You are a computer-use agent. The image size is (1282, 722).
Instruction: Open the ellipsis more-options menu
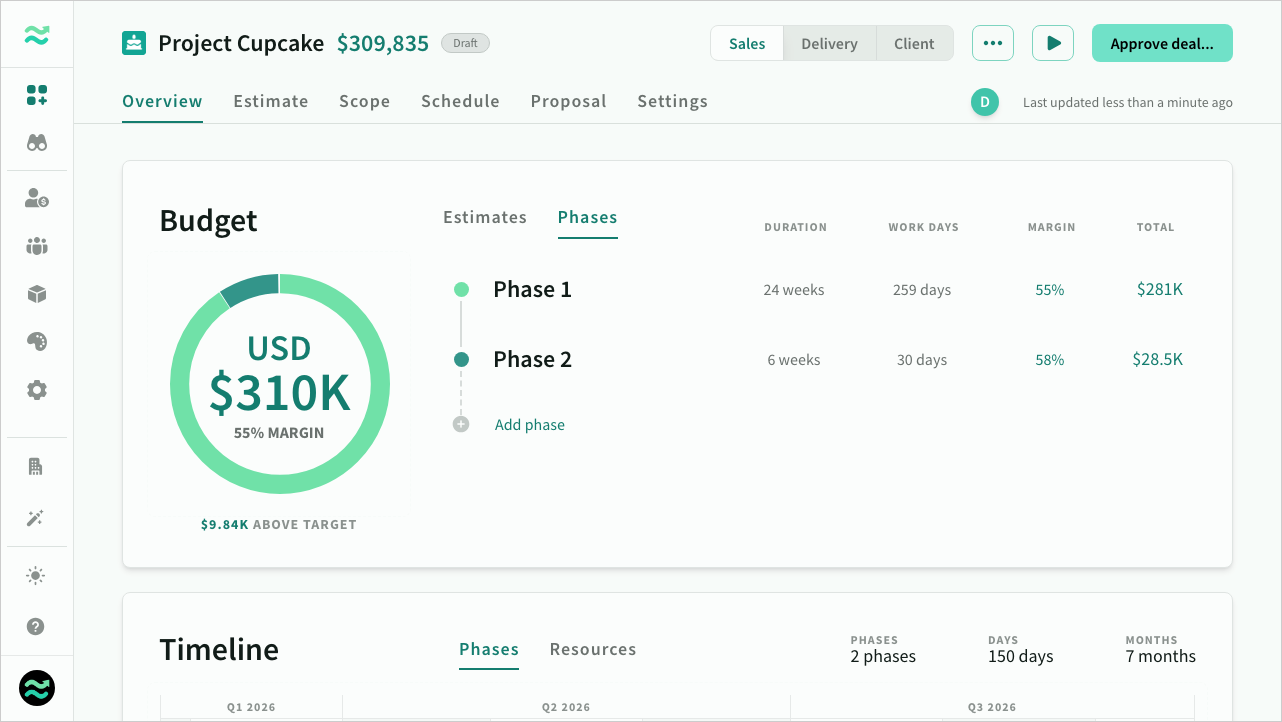click(992, 42)
